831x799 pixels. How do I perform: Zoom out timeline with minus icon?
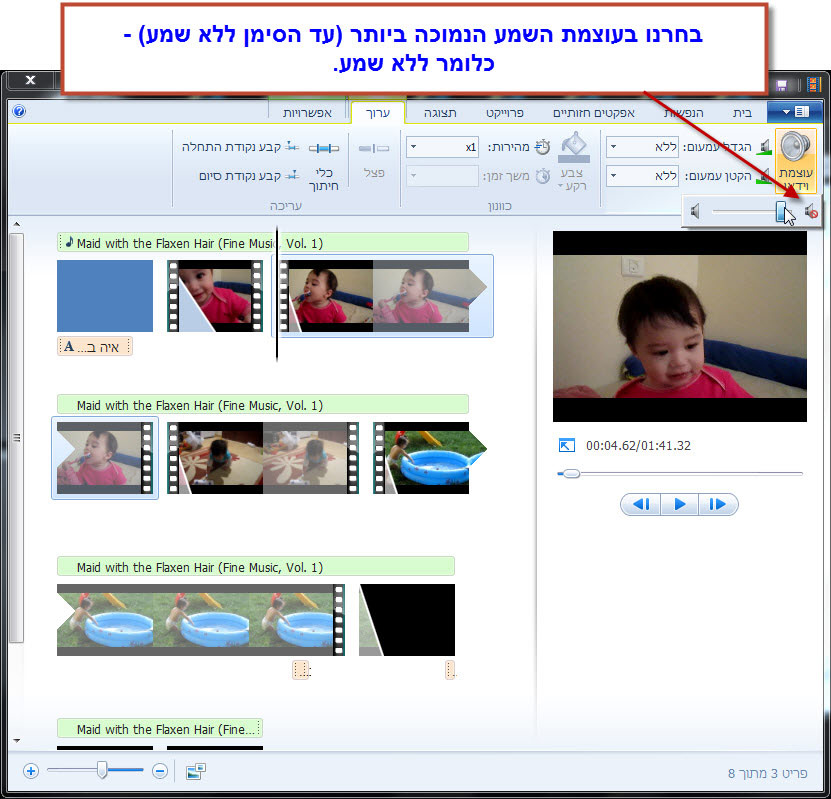click(x=160, y=771)
